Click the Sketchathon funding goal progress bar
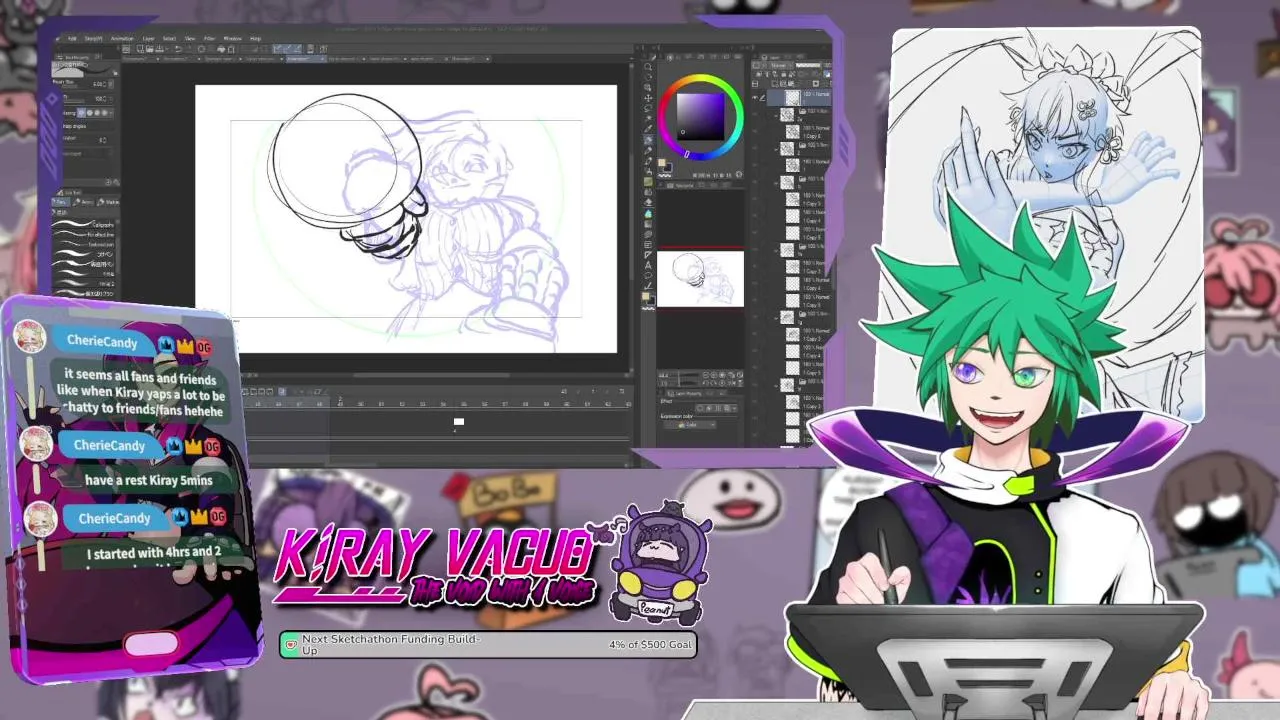The image size is (1280, 720). 488,645
